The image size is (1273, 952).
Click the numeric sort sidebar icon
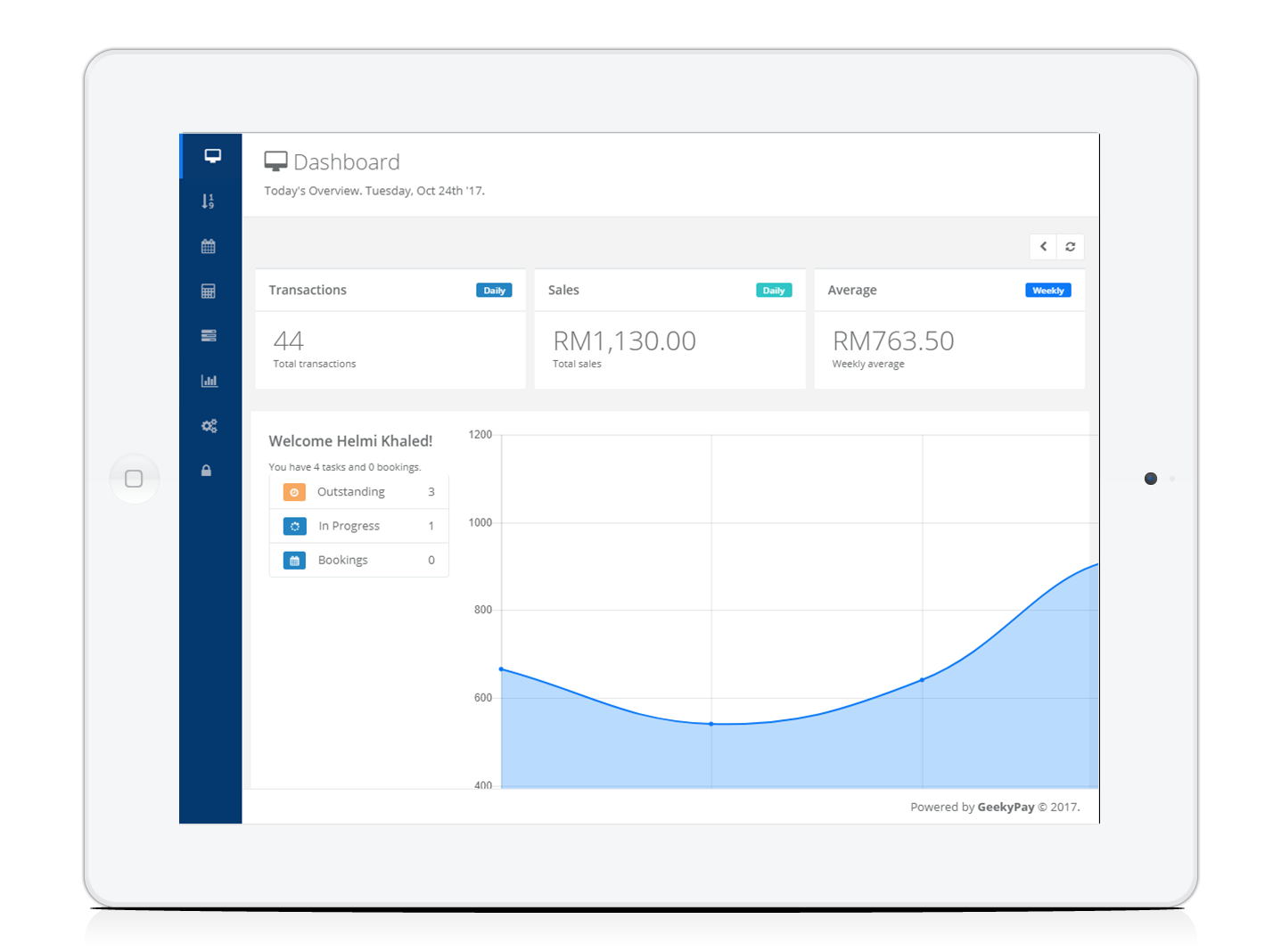click(209, 201)
